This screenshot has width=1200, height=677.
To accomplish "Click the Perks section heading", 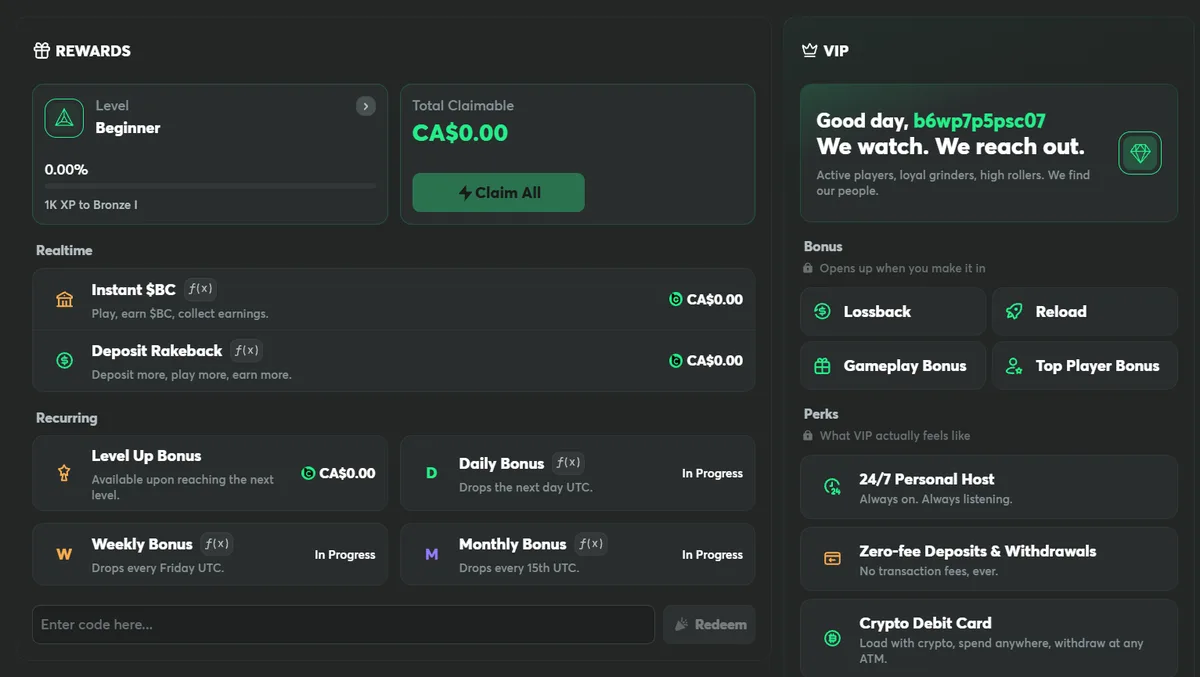I will 821,414.
